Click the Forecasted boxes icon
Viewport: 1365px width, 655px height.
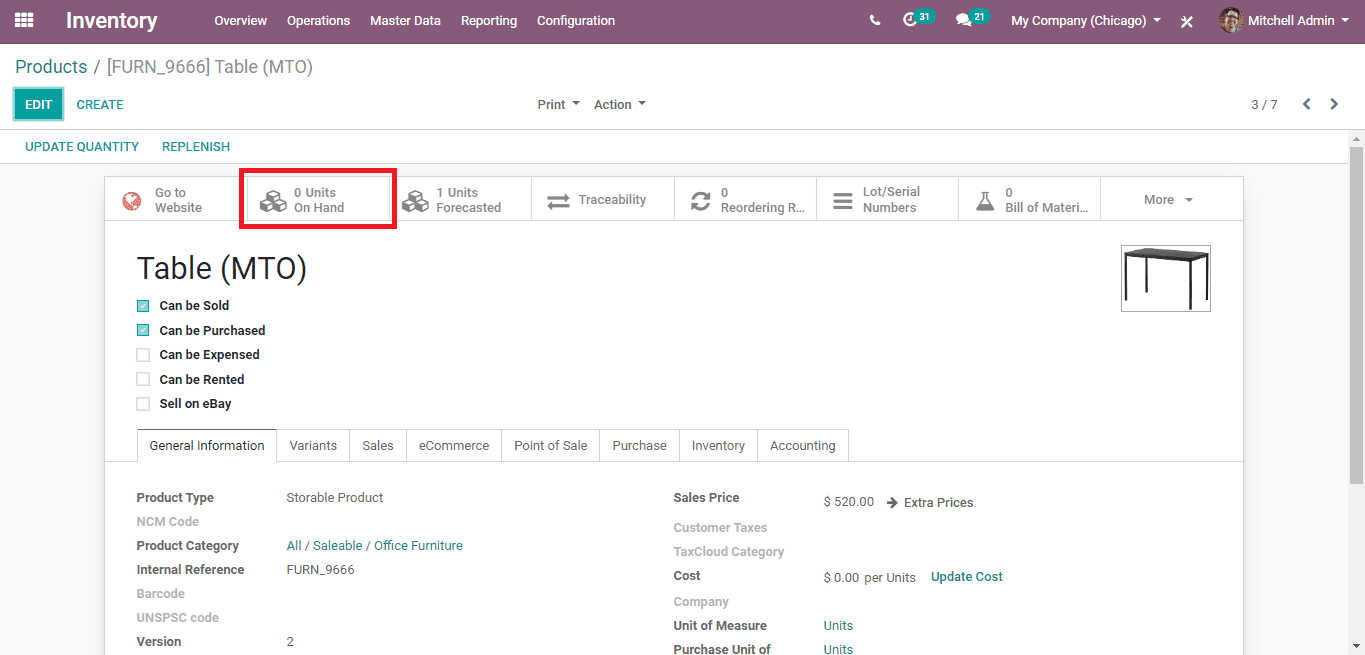[415, 201]
